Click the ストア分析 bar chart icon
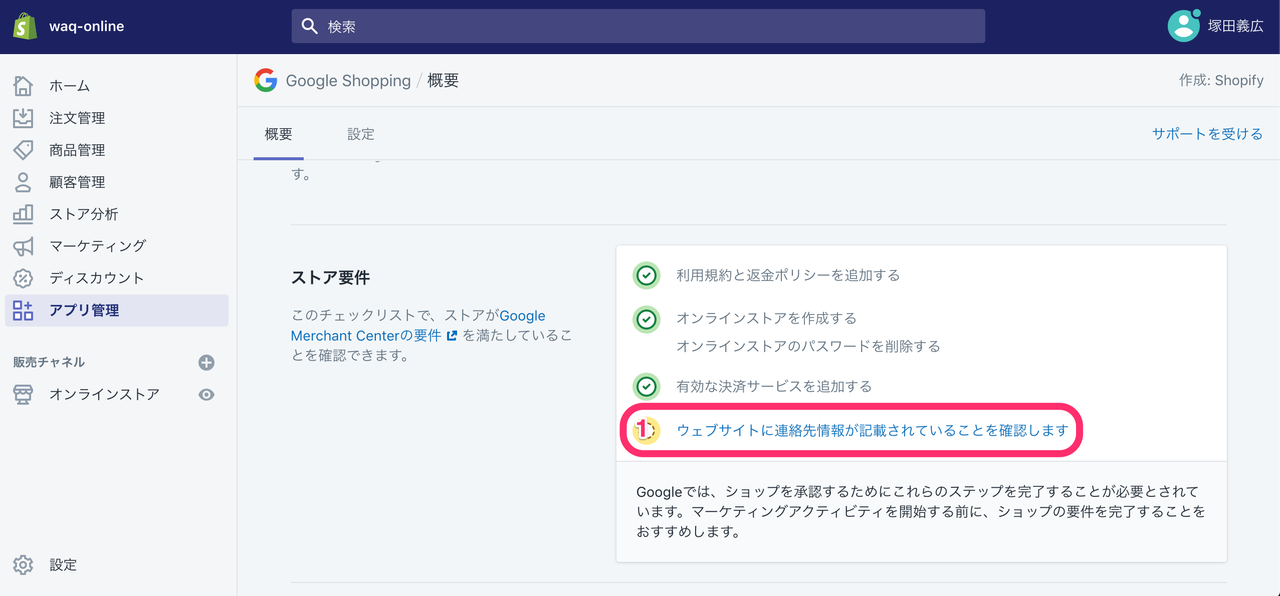This screenshot has width=1280, height=596. coord(23,214)
